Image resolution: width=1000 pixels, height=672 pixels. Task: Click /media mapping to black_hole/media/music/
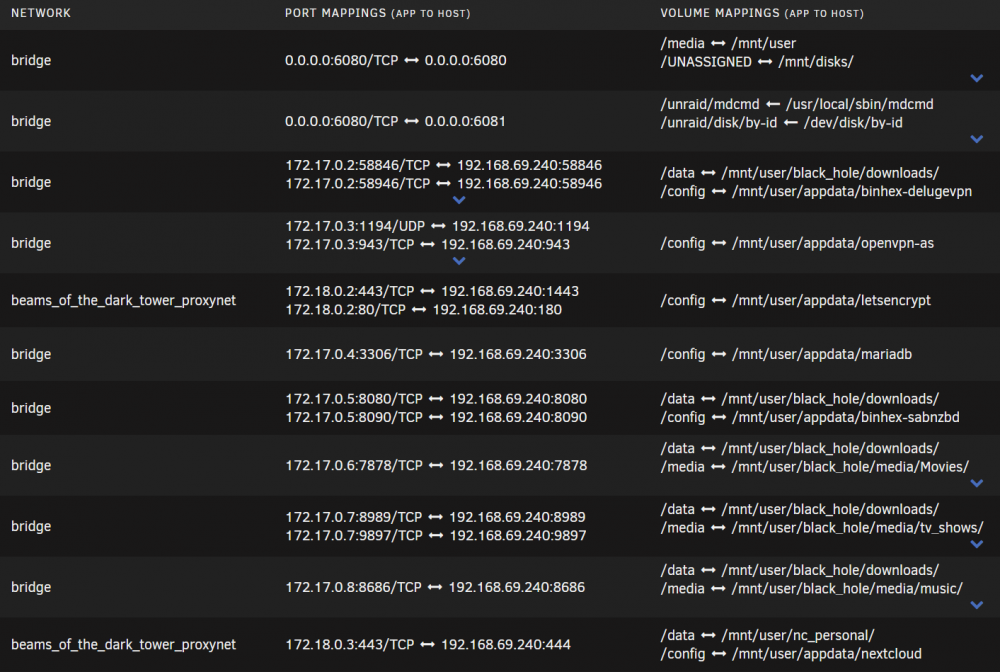812,589
